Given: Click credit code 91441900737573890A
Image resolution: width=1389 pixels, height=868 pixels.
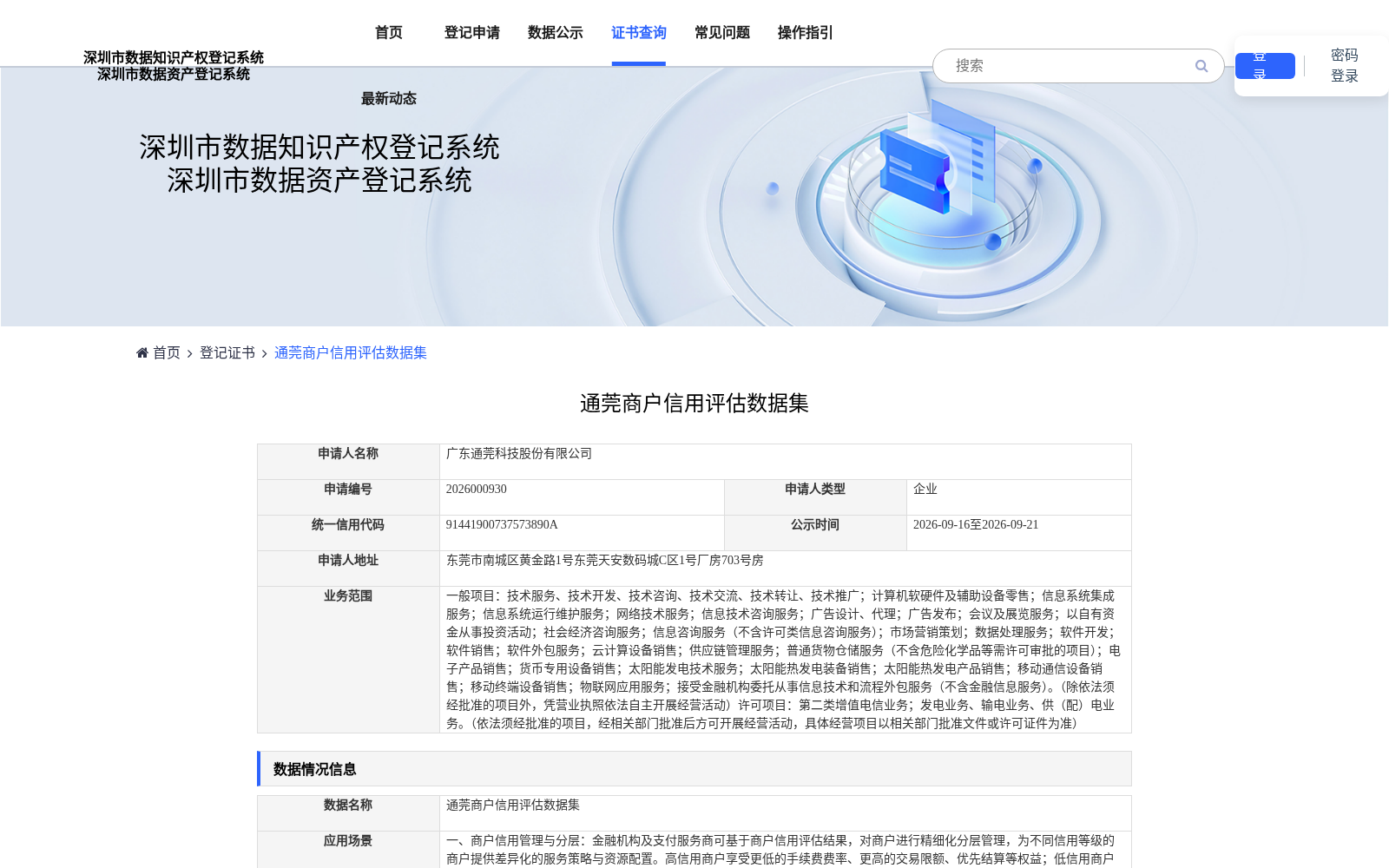Looking at the screenshot, I should point(502,525).
